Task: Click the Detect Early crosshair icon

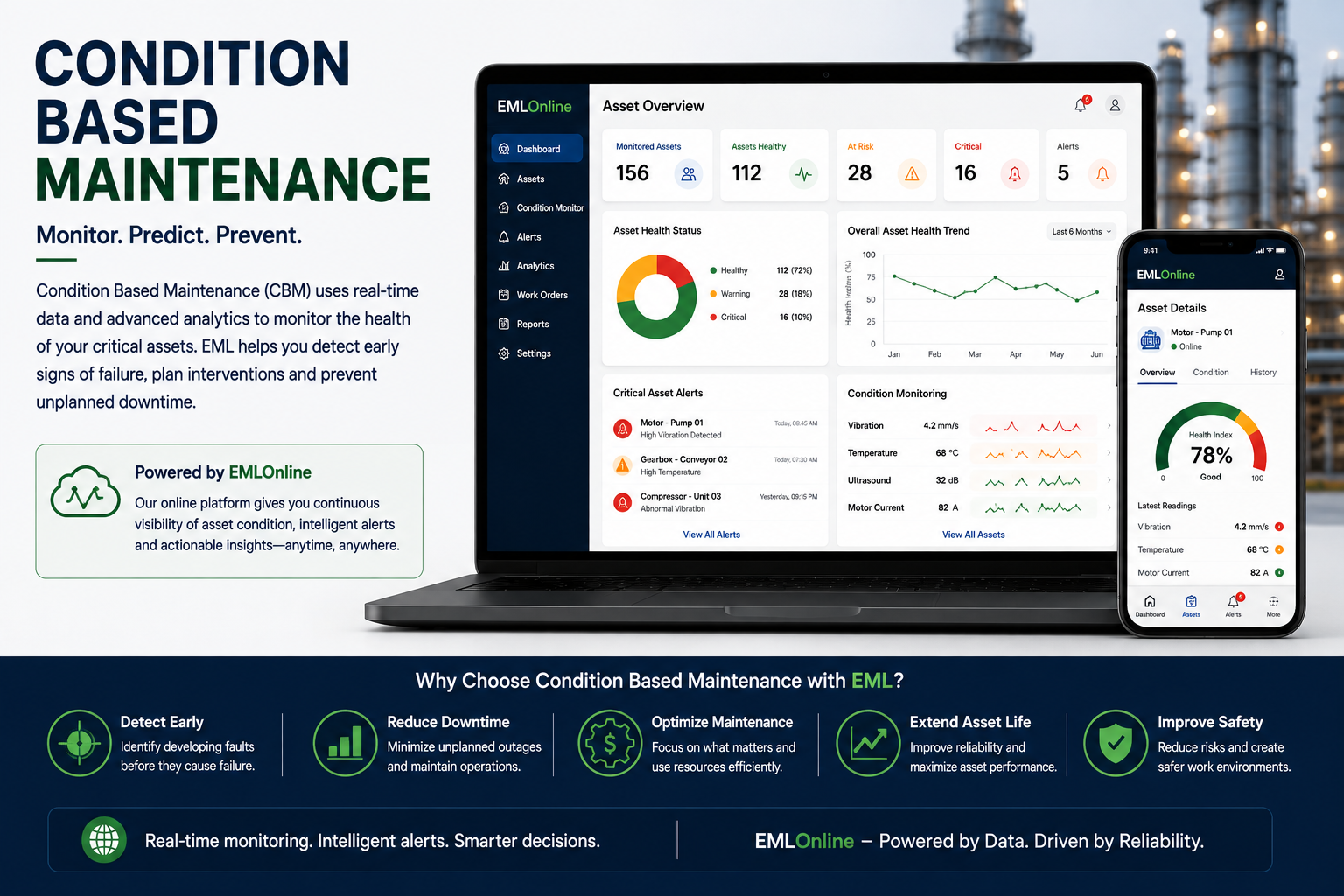Action: click(80, 743)
